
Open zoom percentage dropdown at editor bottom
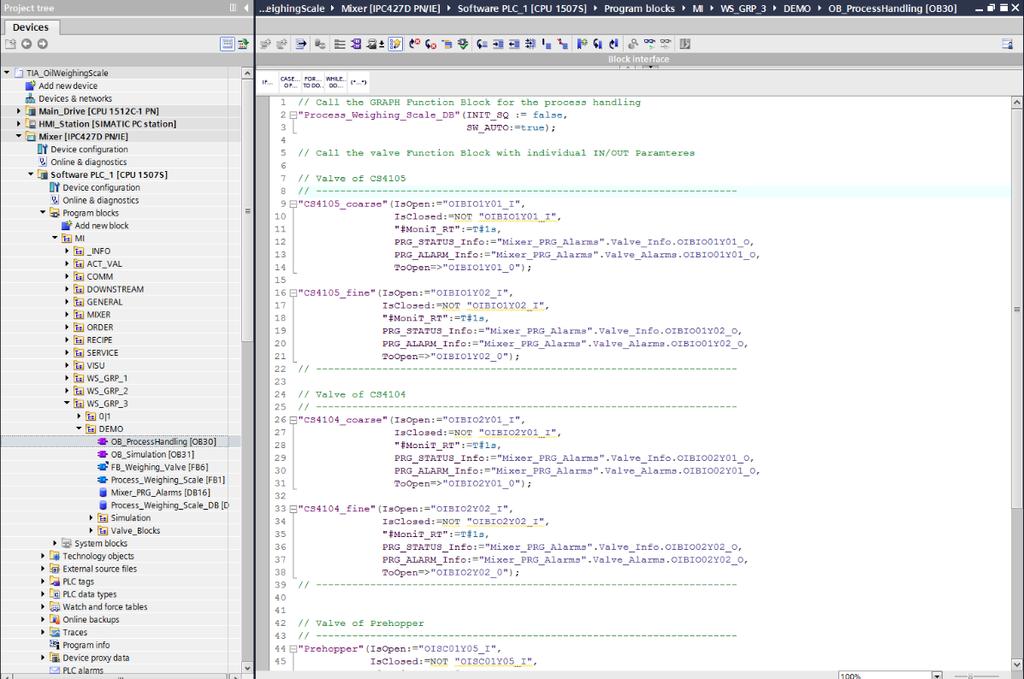click(937, 676)
